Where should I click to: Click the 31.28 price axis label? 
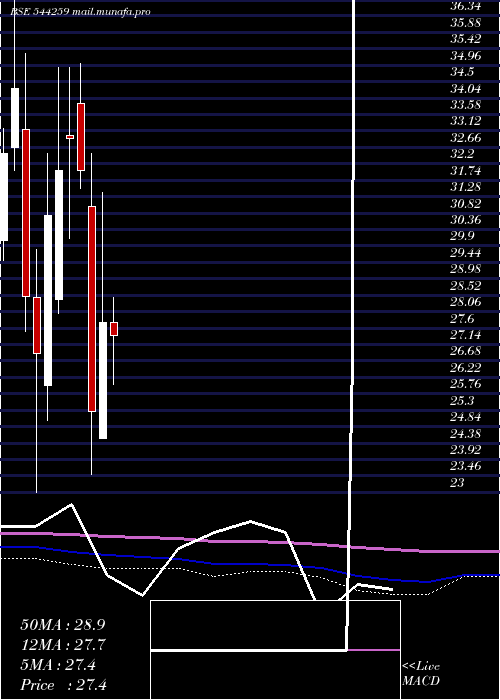[466, 187]
